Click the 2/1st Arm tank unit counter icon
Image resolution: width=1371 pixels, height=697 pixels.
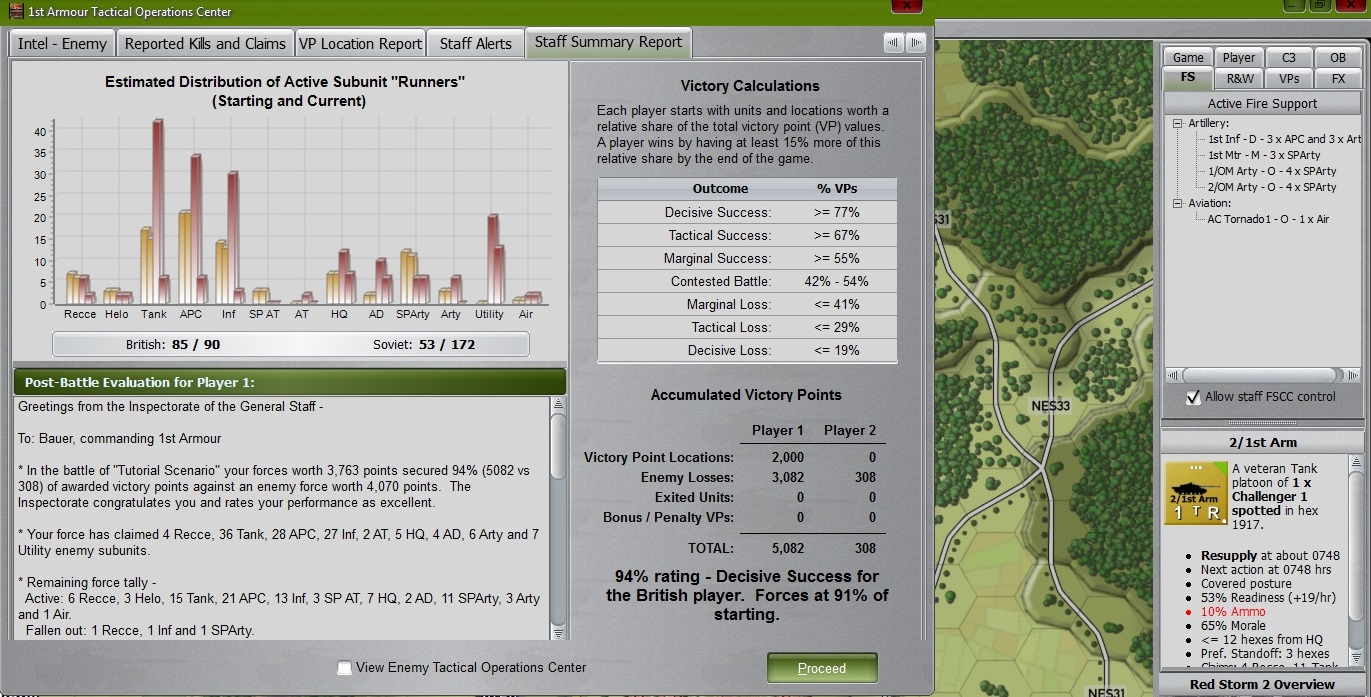point(1194,493)
